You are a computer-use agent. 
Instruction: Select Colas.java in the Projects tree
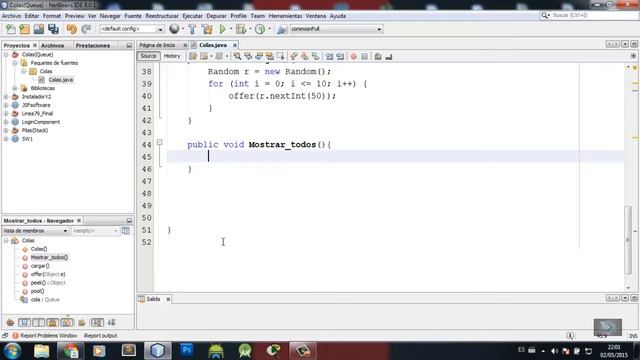tap(61, 80)
